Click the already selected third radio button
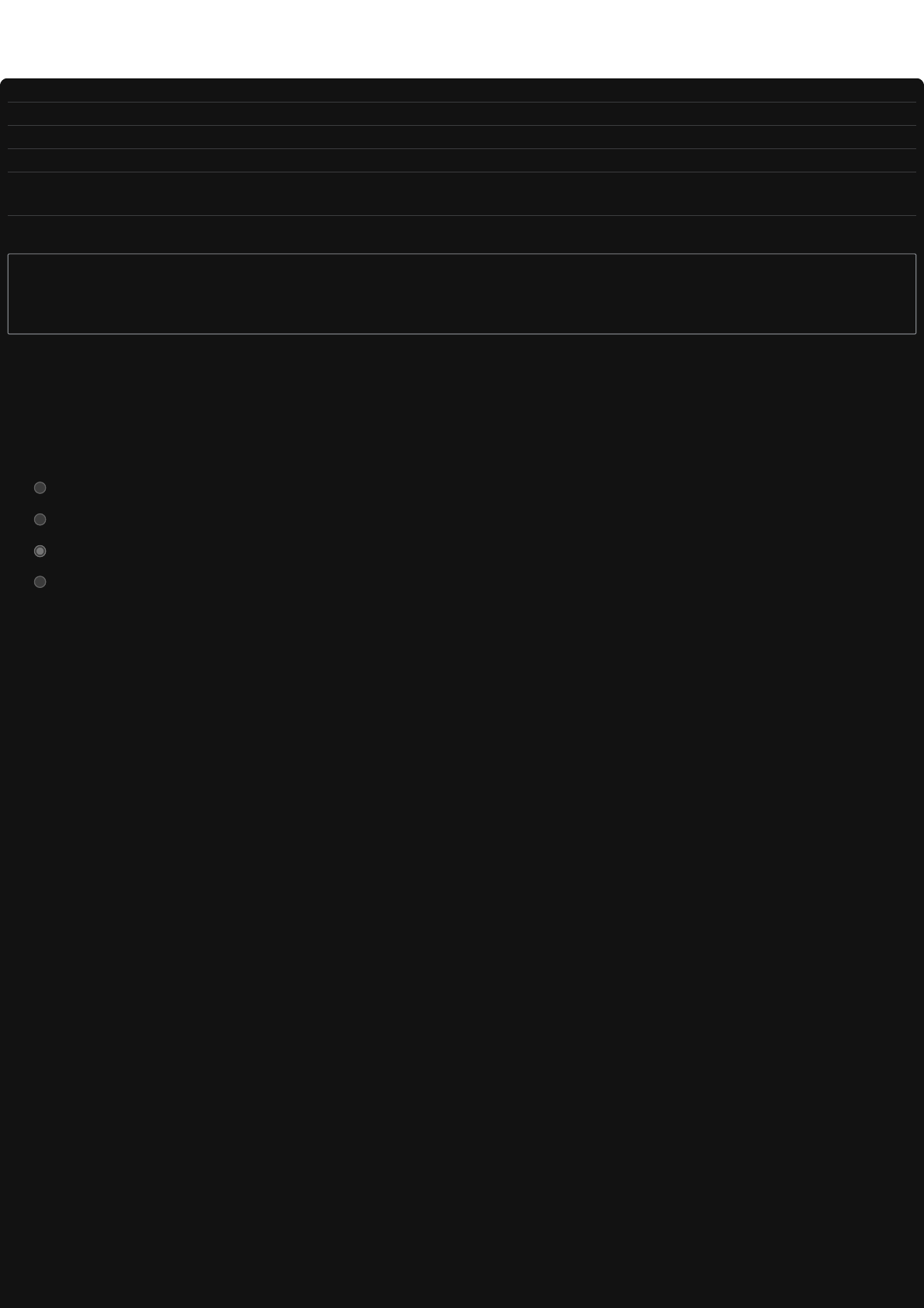 pos(40,551)
